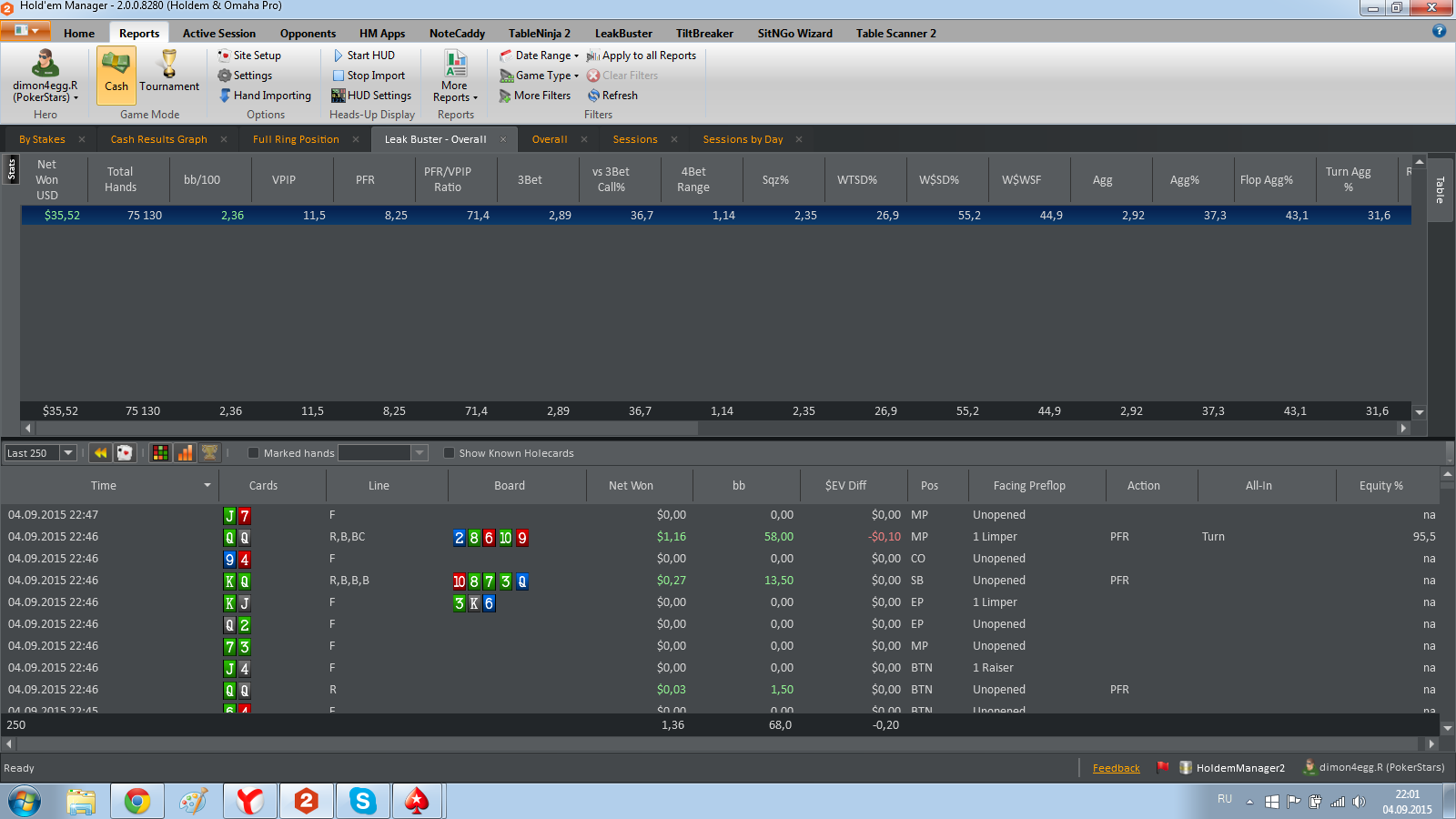Close the Overall report tab
This screenshot has height=819, width=1456.
(584, 139)
